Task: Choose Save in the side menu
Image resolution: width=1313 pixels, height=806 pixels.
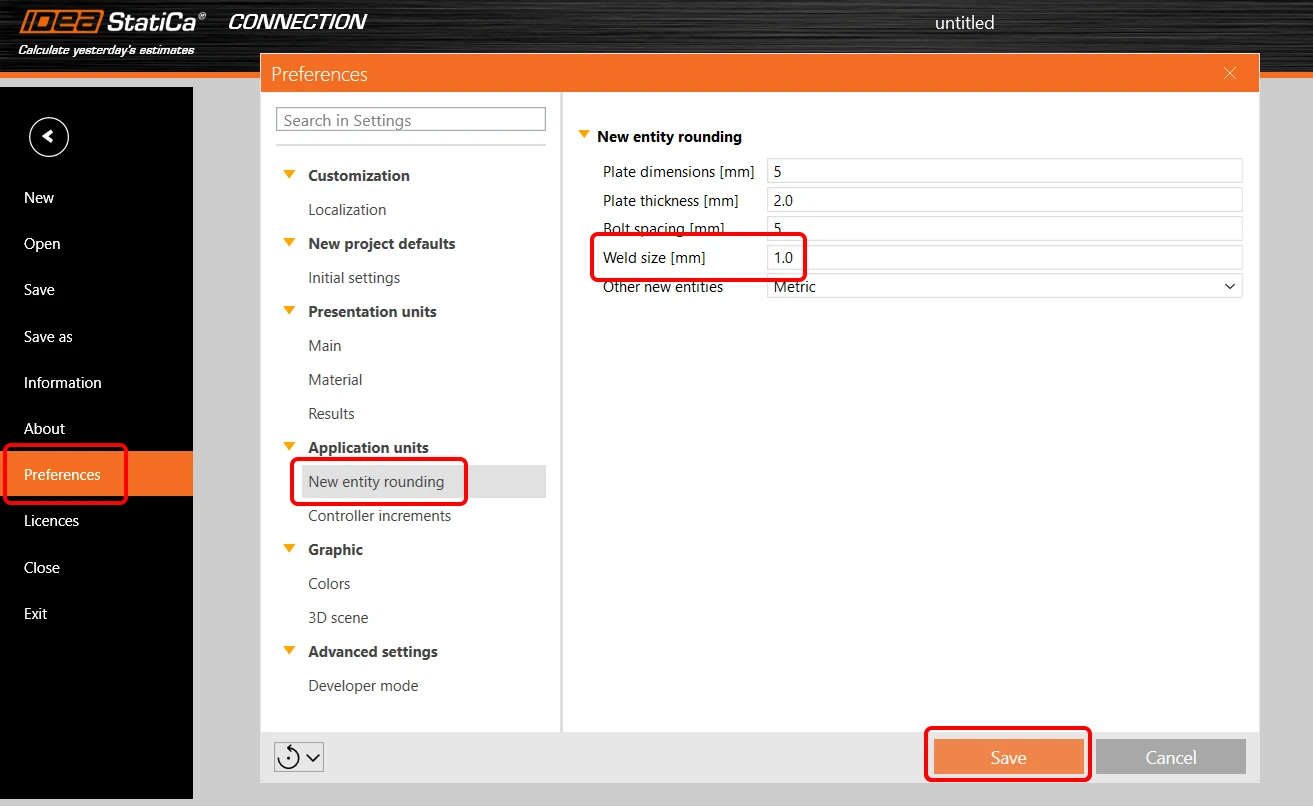Action: 39,289
